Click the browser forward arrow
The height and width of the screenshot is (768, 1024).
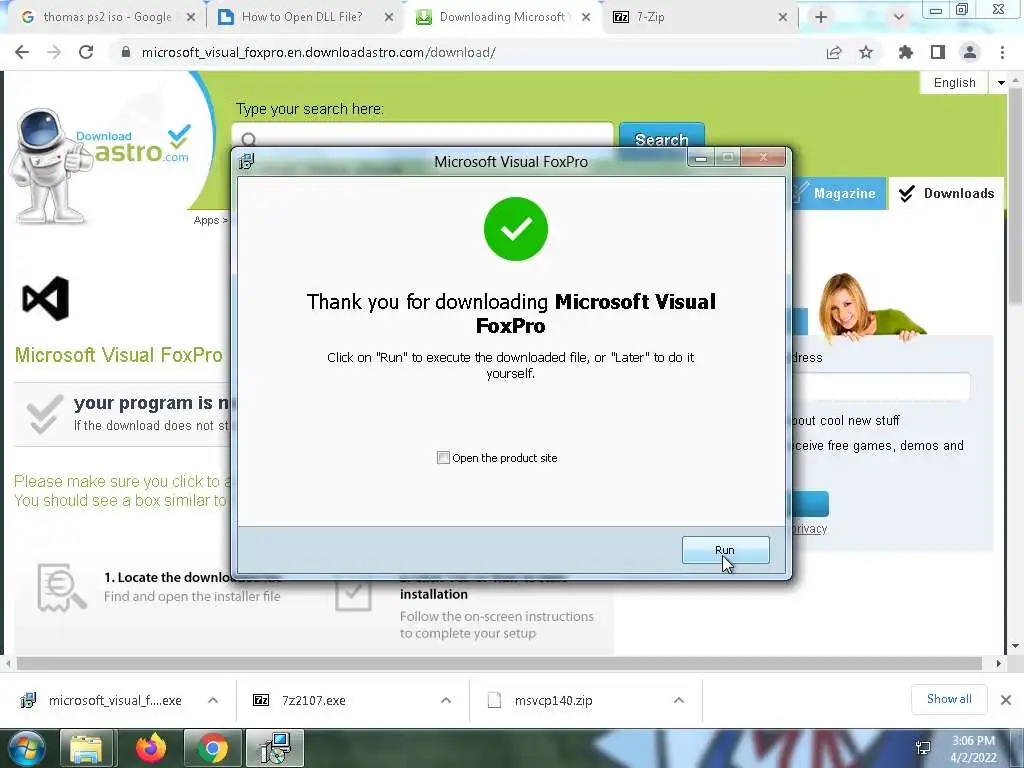coord(54,52)
